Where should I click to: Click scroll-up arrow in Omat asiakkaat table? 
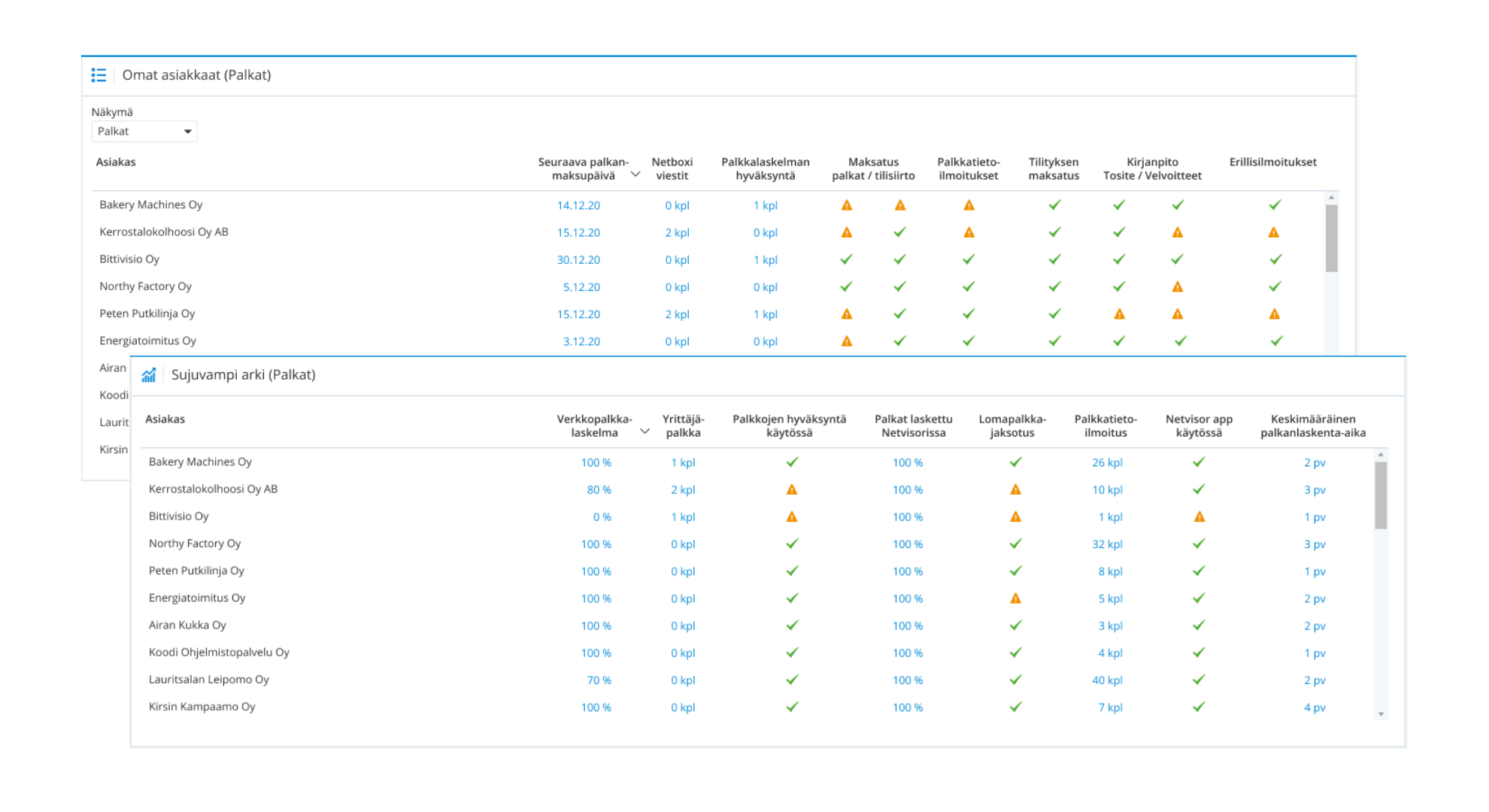(x=1332, y=198)
